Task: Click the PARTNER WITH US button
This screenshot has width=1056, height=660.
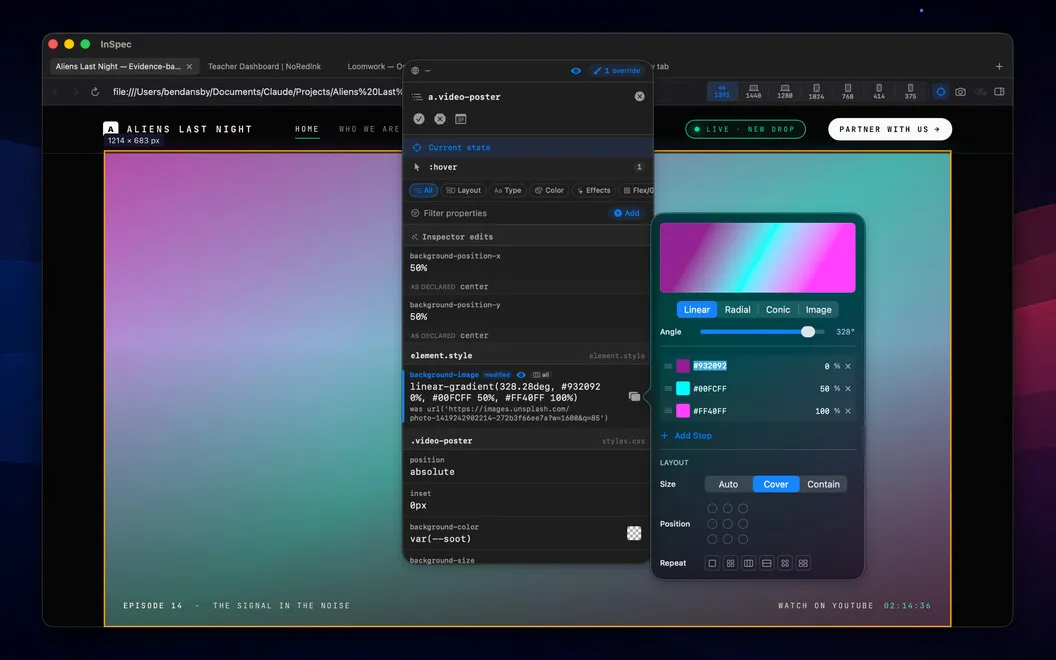Action: (x=890, y=129)
